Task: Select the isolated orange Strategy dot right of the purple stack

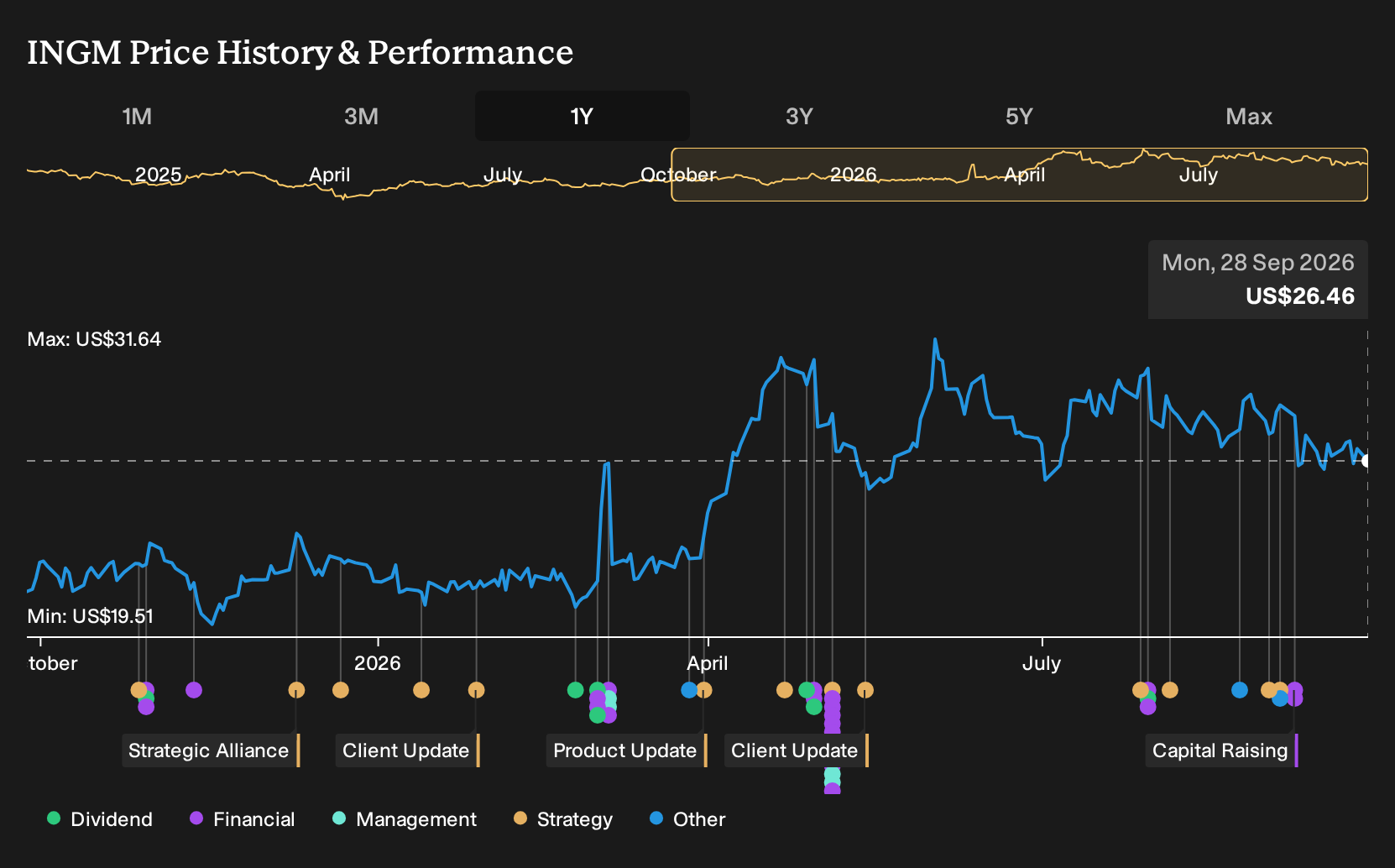Action: 865,690
